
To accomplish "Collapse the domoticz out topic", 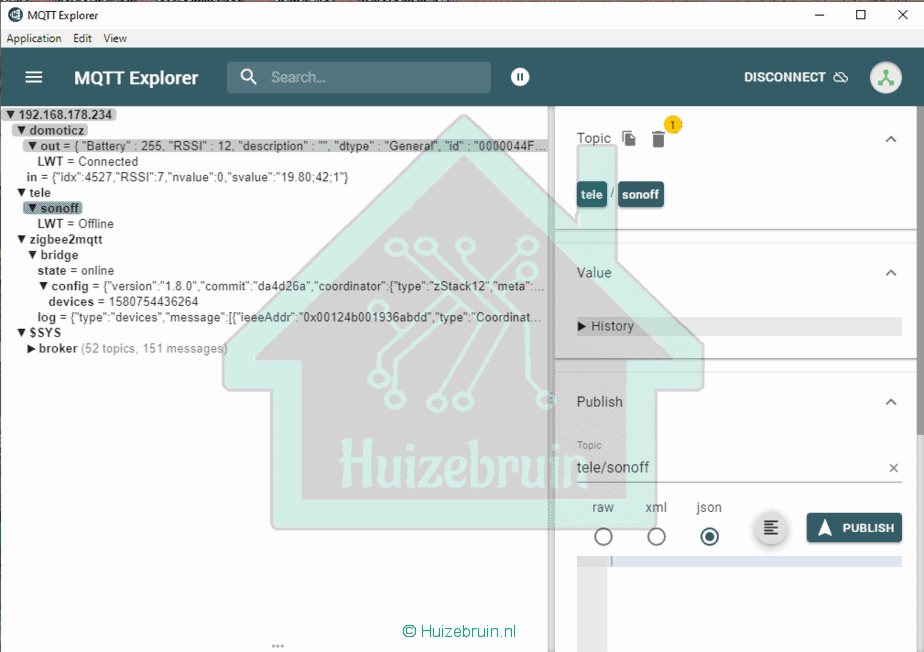I will click(32, 146).
